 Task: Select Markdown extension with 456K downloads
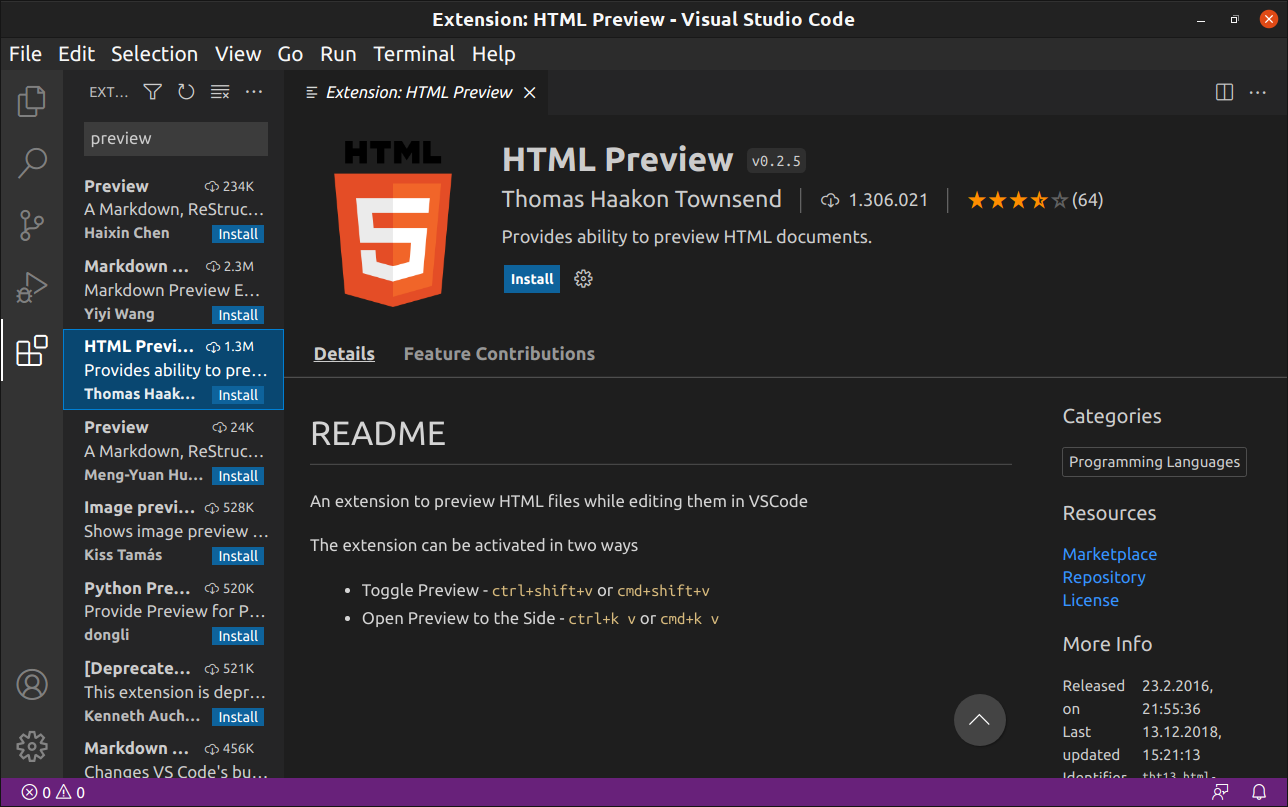coord(173,755)
